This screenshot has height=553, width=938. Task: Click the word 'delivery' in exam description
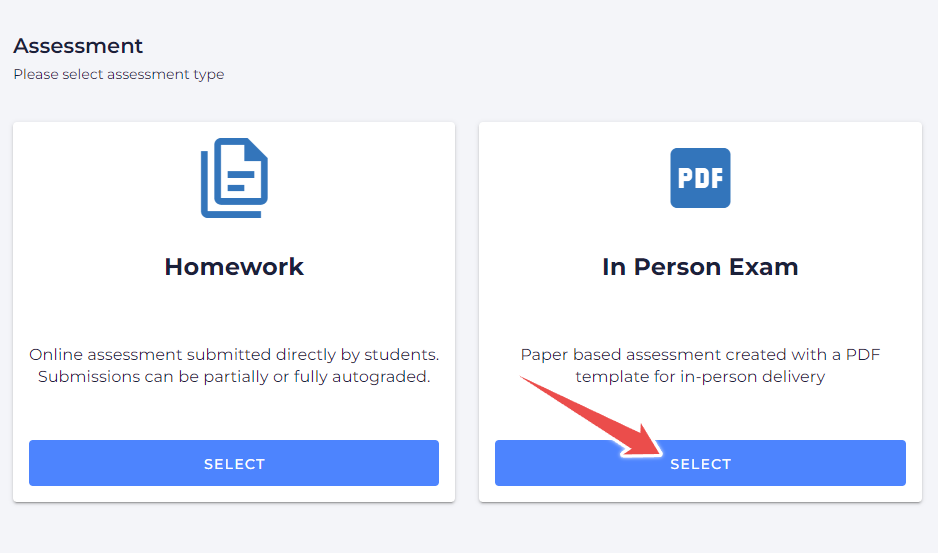pyautogui.click(x=793, y=377)
